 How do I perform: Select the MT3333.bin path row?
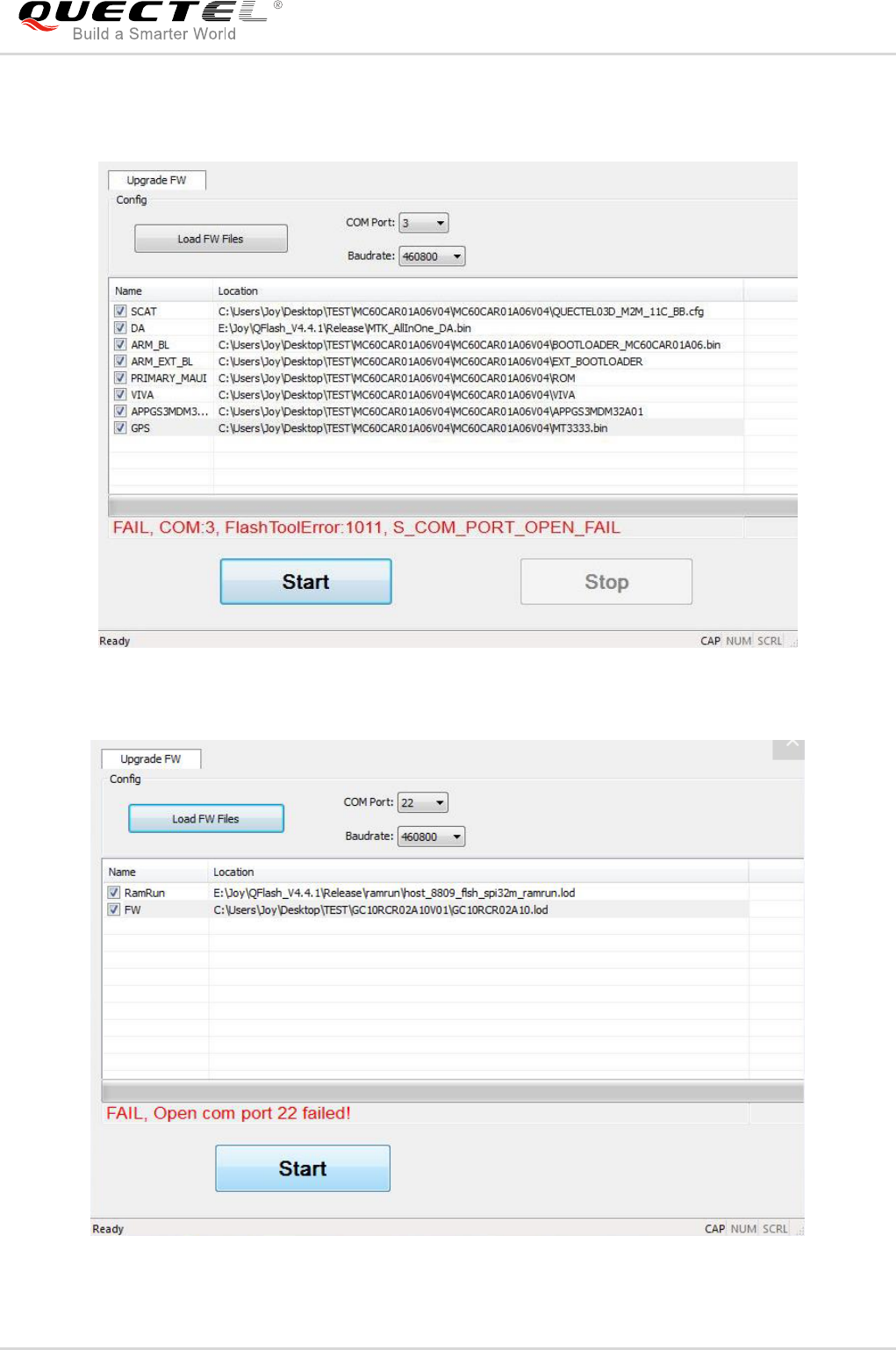412,427
